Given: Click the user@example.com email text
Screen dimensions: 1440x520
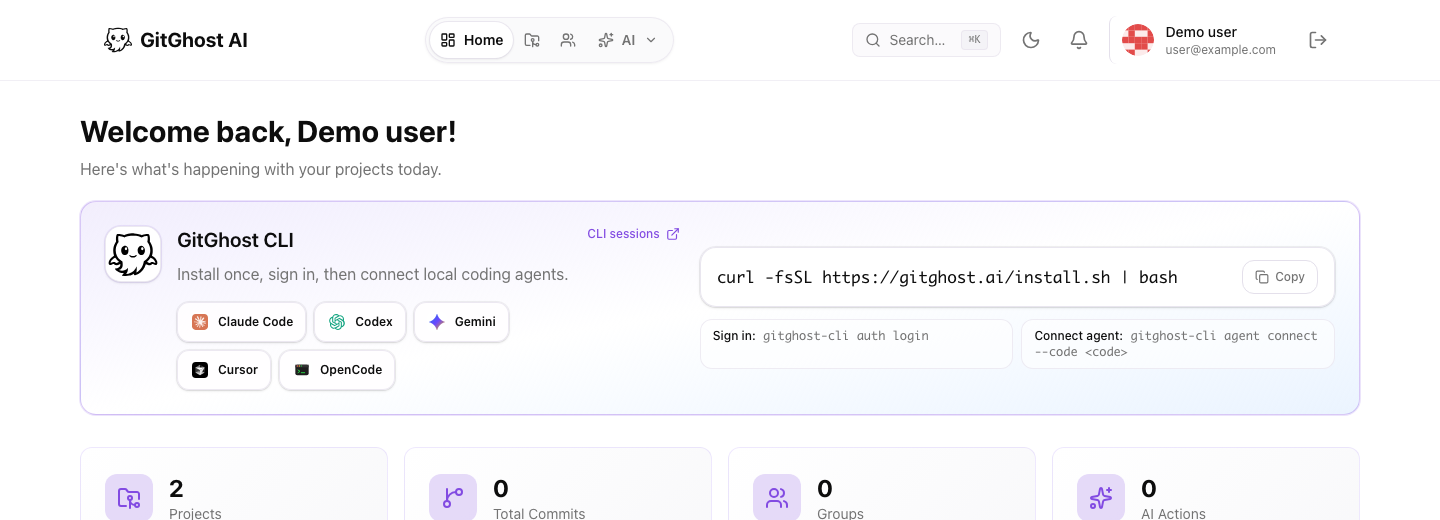Looking at the screenshot, I should click(1220, 50).
